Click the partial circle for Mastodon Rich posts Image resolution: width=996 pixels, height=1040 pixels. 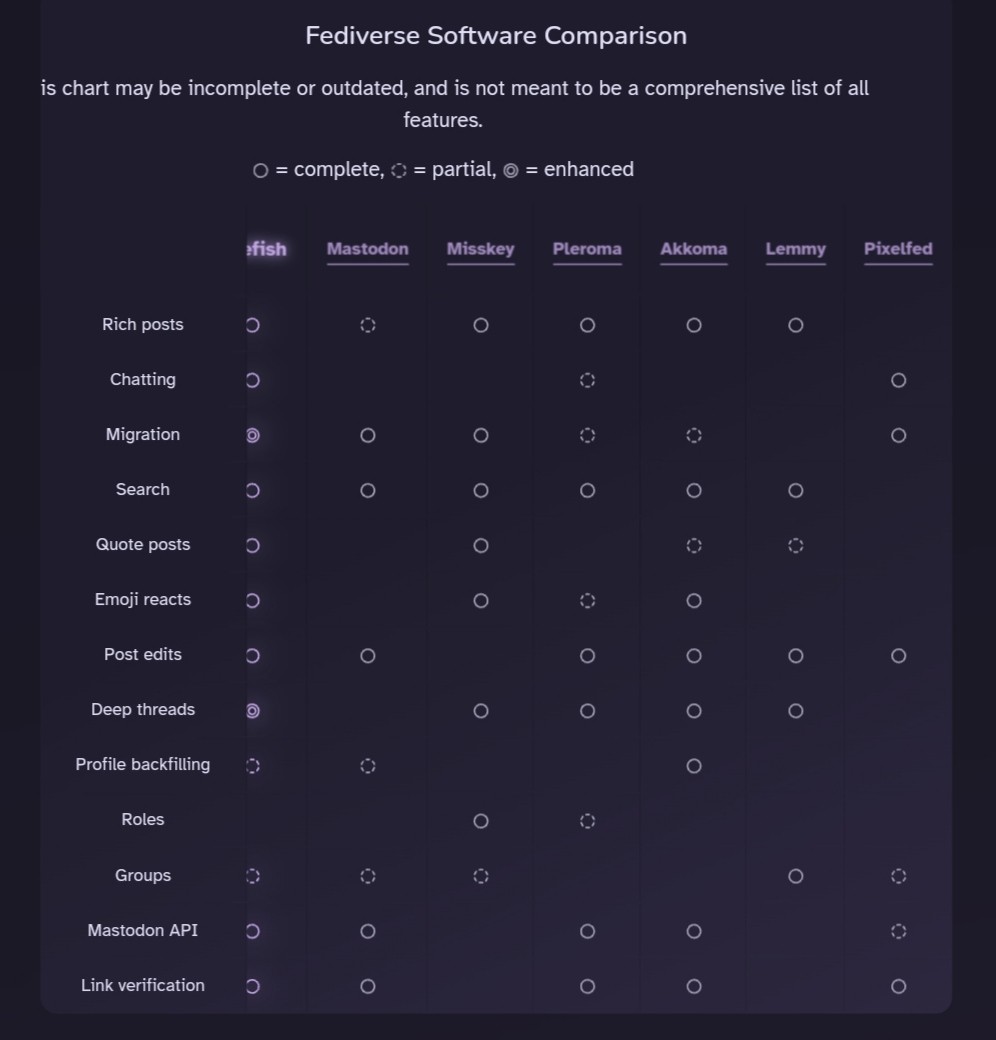(368, 325)
